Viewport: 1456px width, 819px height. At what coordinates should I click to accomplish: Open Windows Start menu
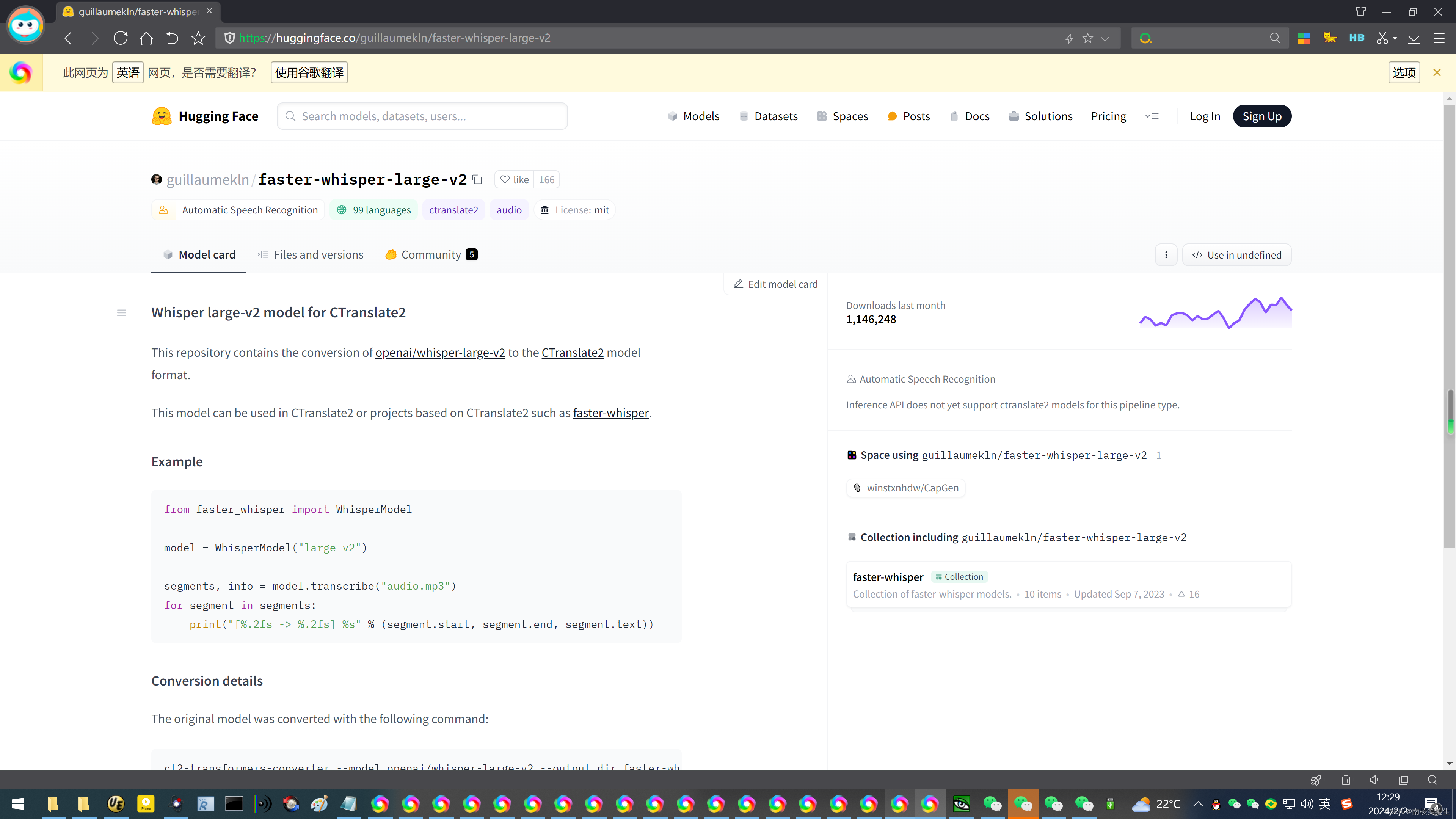tap(18, 804)
